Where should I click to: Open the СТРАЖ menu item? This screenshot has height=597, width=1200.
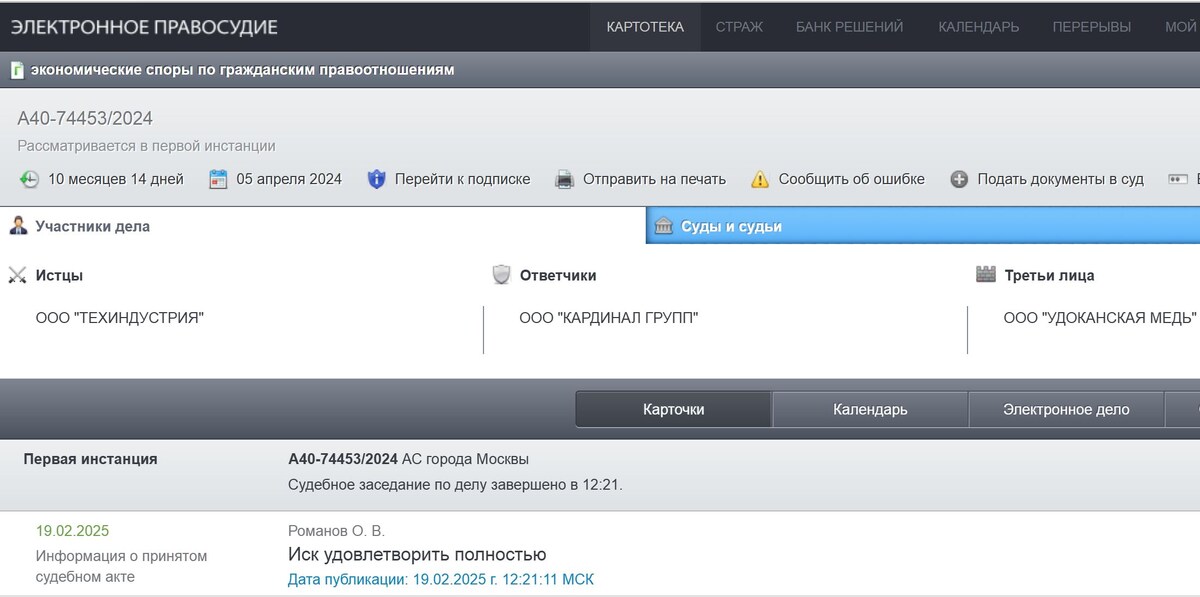coord(739,27)
